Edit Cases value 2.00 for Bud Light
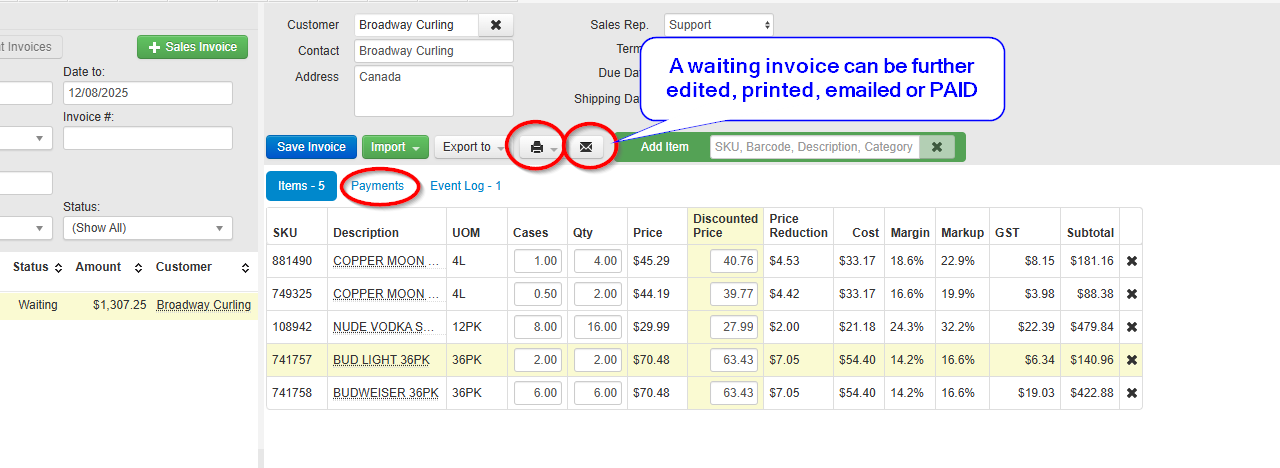 [538, 360]
